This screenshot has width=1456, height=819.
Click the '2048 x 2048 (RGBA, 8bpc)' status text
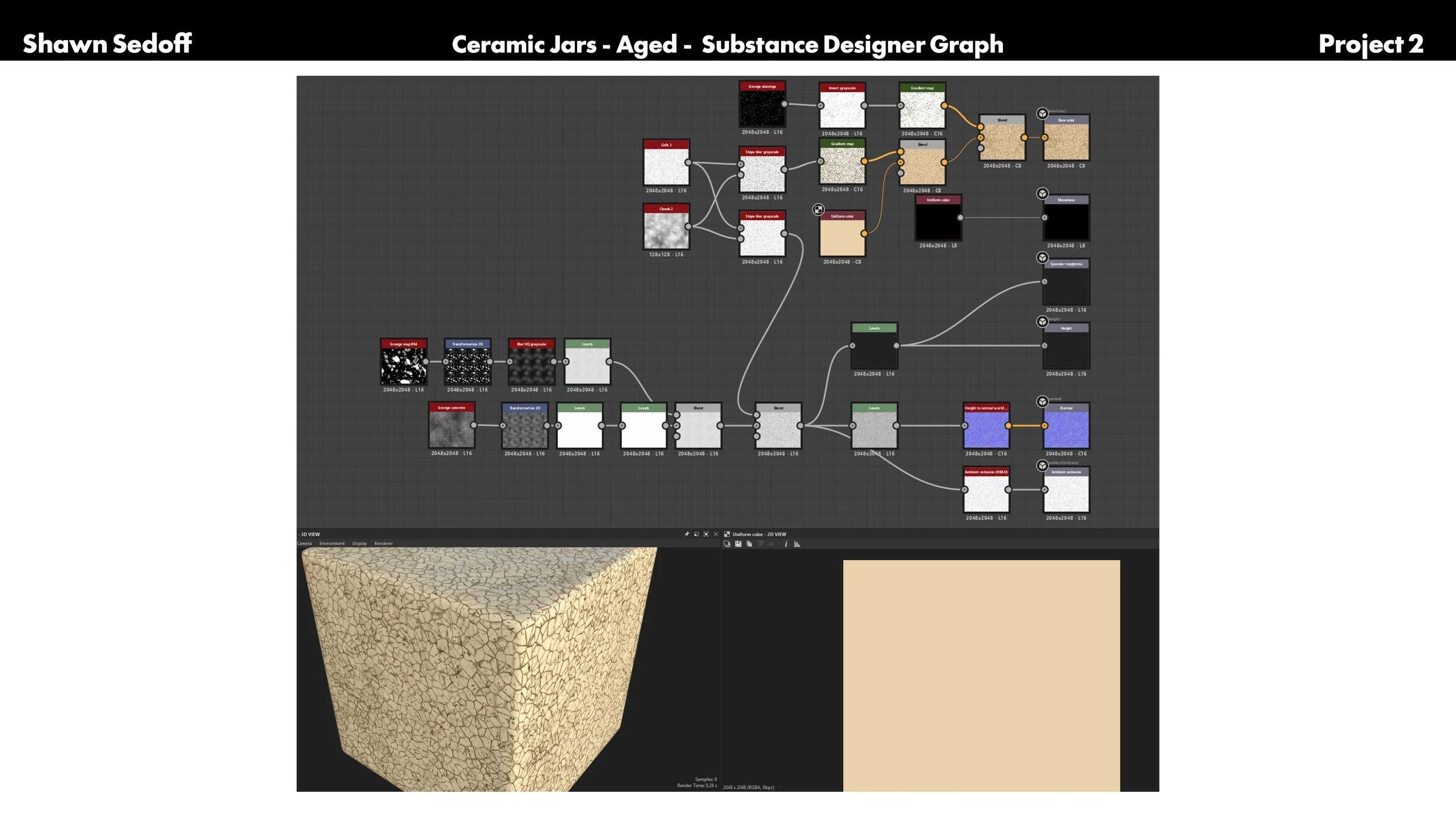point(748,788)
